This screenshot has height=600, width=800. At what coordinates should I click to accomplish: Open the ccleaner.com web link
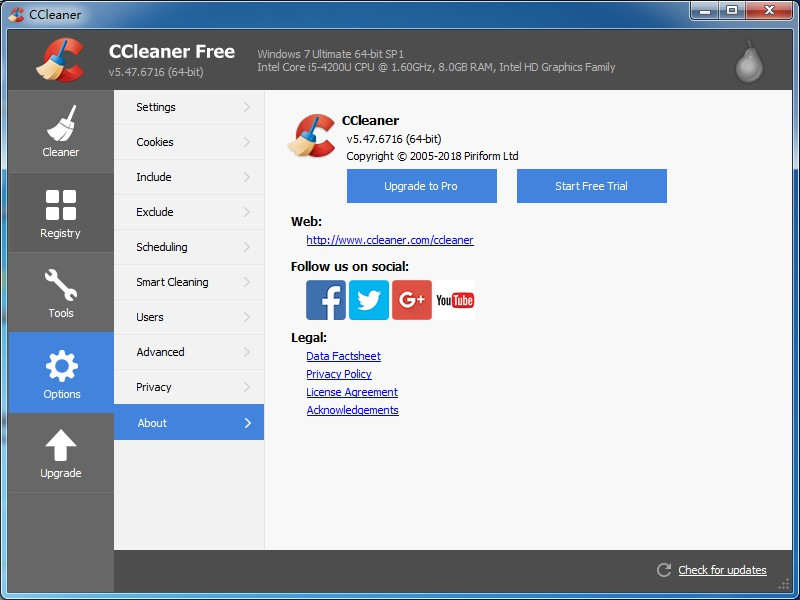(x=390, y=240)
